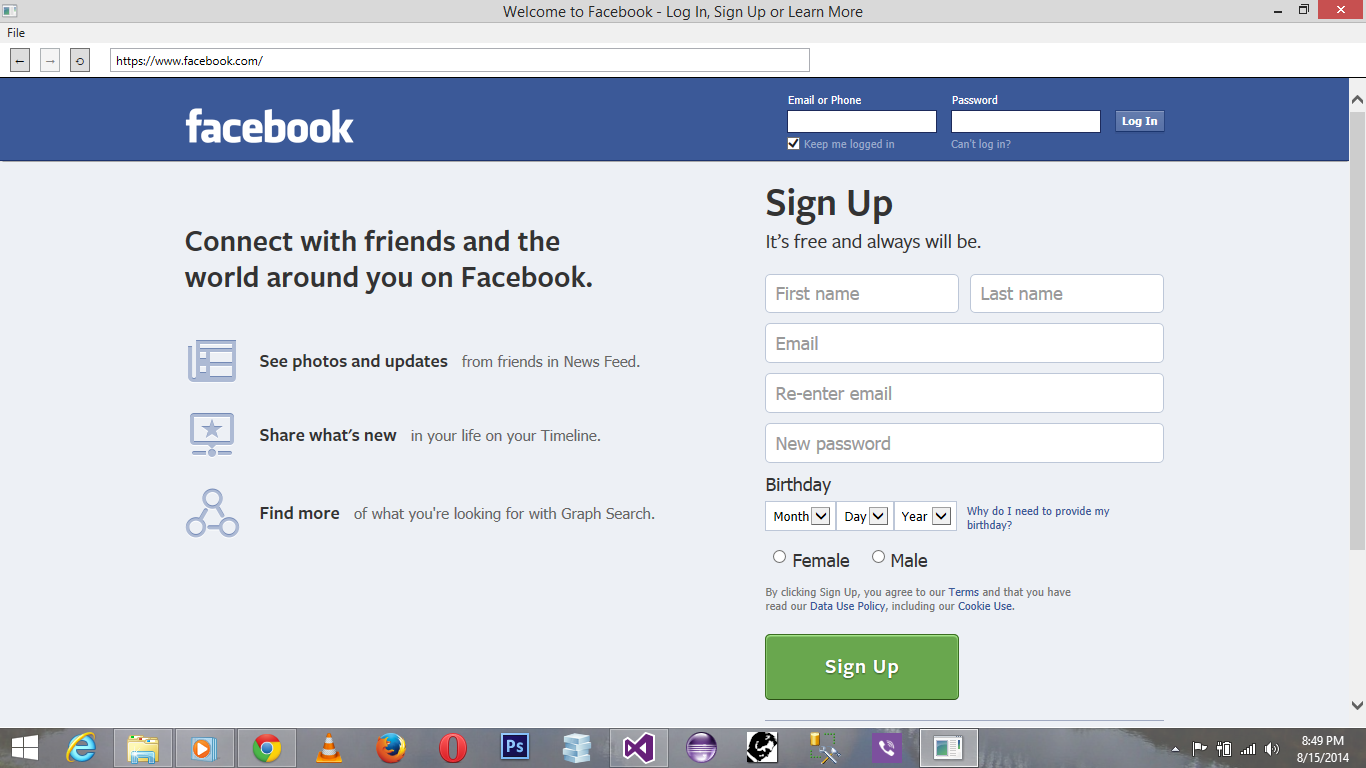Open Google Chrome from the taskbar
1366x768 pixels.
267,748
